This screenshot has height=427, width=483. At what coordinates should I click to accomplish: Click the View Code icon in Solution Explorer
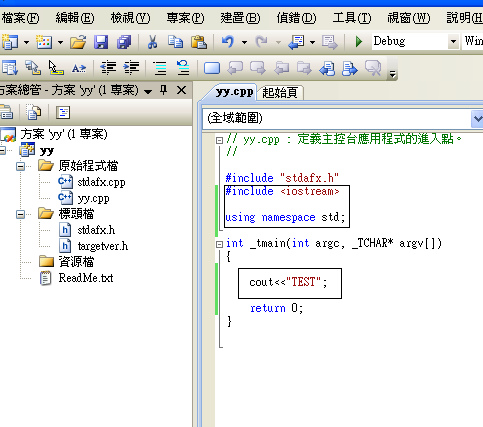pos(63,112)
